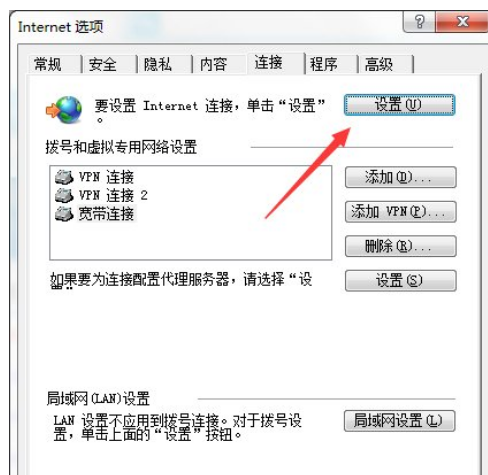The height and width of the screenshot is (475, 488).
Task: Select the 宽带连接 list entry
Action: [95, 214]
